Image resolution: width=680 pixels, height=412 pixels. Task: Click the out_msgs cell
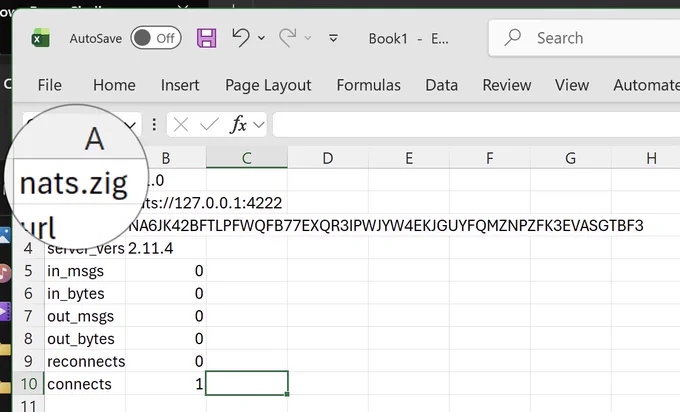85,316
